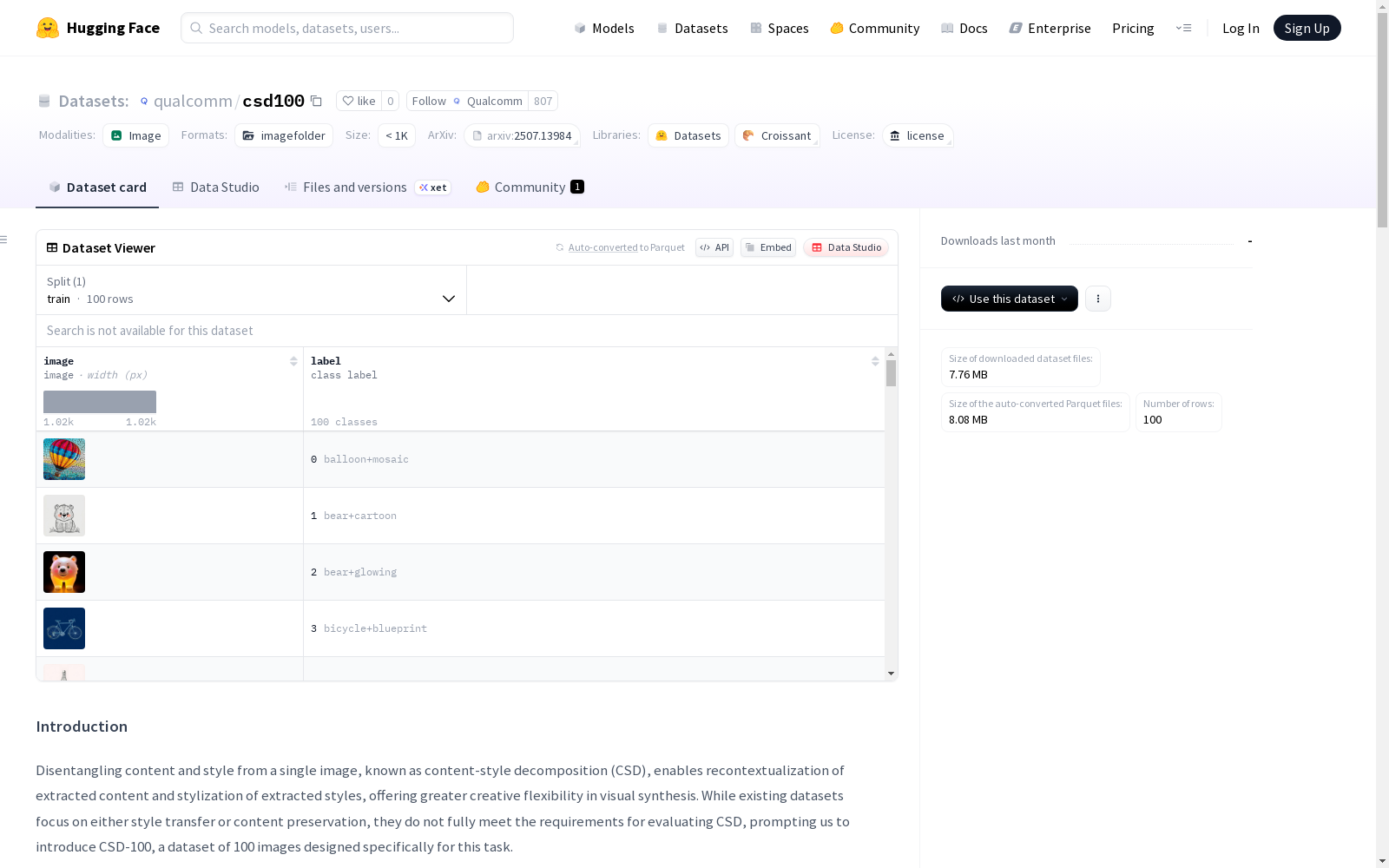
Task: Click the xet badge next to Files
Action: coord(433,187)
